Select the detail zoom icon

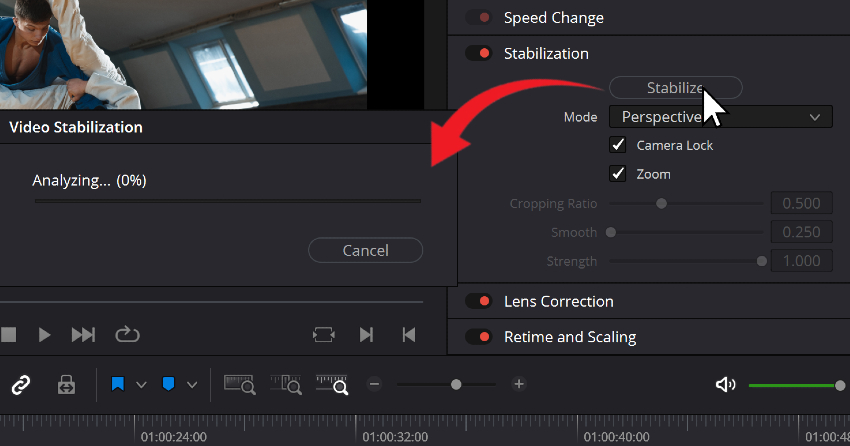click(x=286, y=384)
